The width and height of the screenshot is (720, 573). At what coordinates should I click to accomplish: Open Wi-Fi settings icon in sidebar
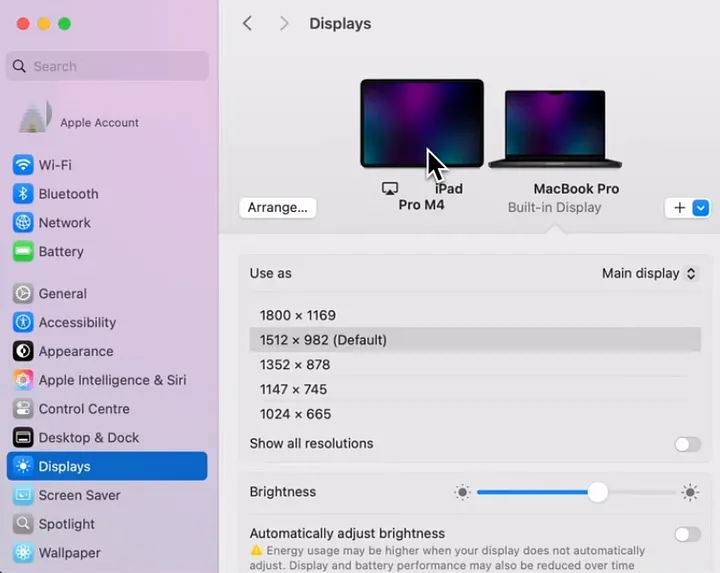tap(23, 165)
